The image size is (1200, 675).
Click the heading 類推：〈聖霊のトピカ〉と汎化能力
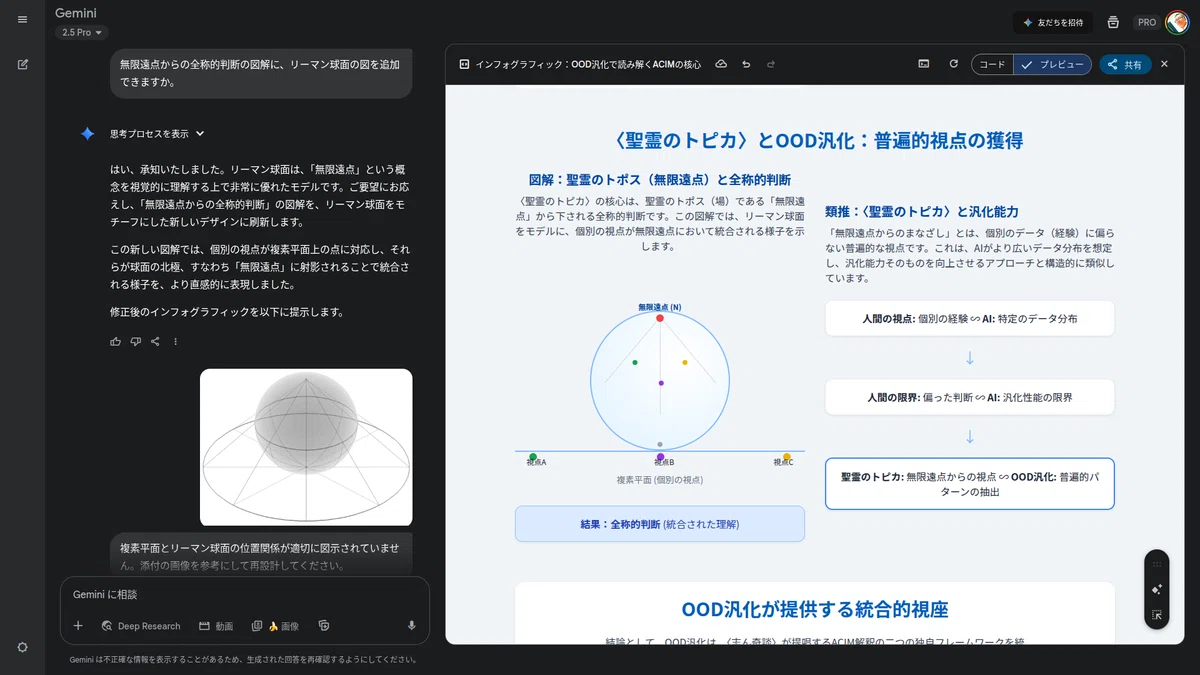[x=922, y=211]
